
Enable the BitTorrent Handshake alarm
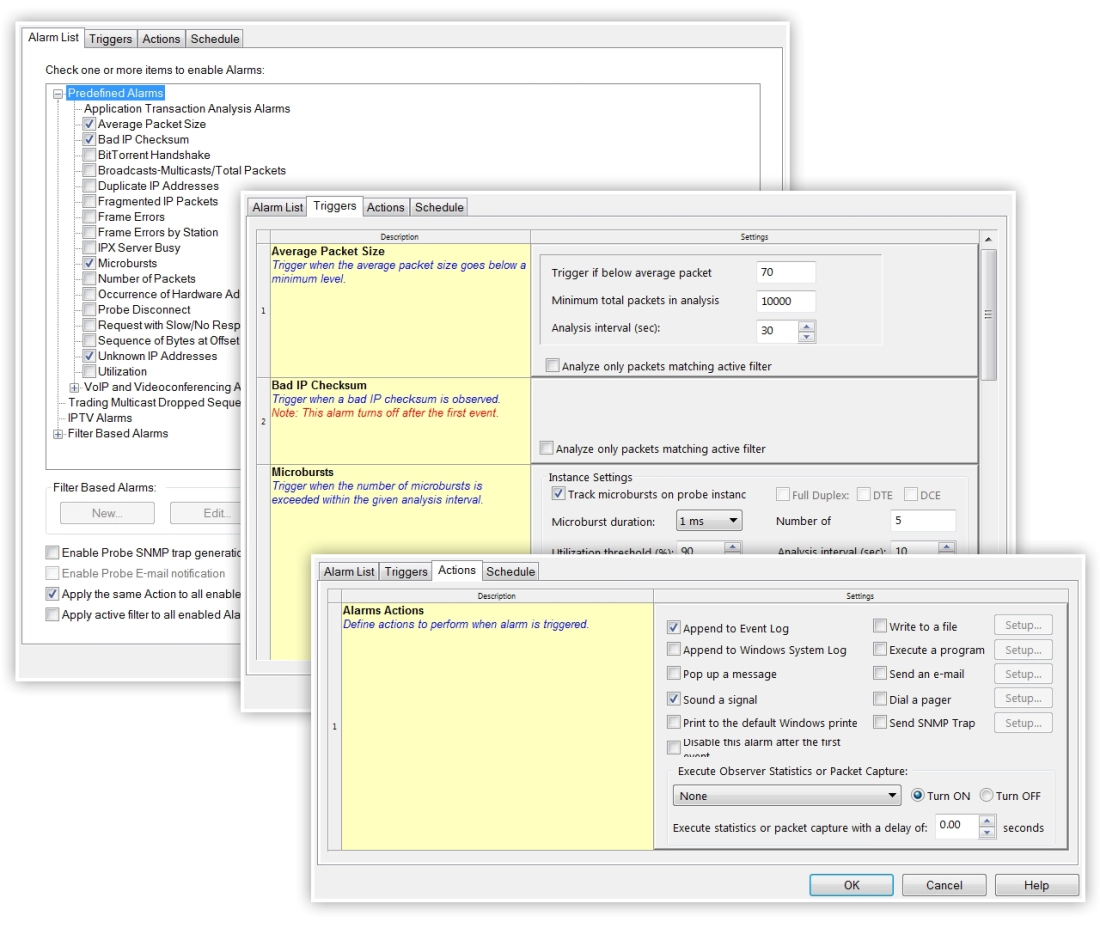89,155
